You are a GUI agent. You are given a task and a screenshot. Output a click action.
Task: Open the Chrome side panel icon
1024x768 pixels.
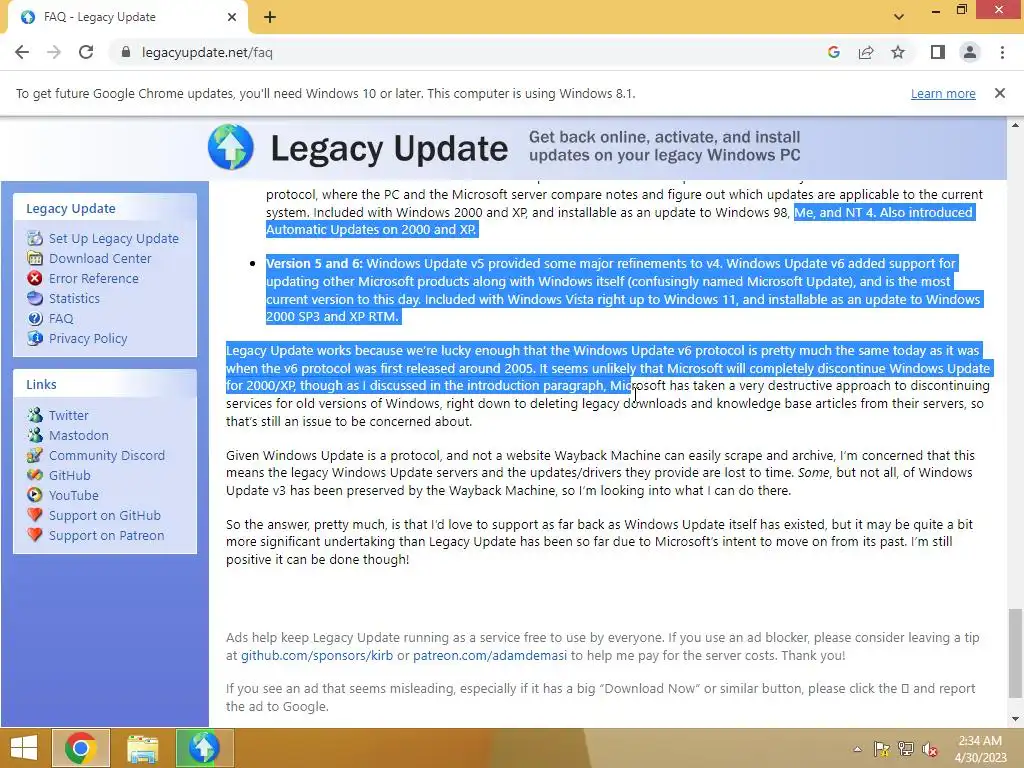click(938, 52)
